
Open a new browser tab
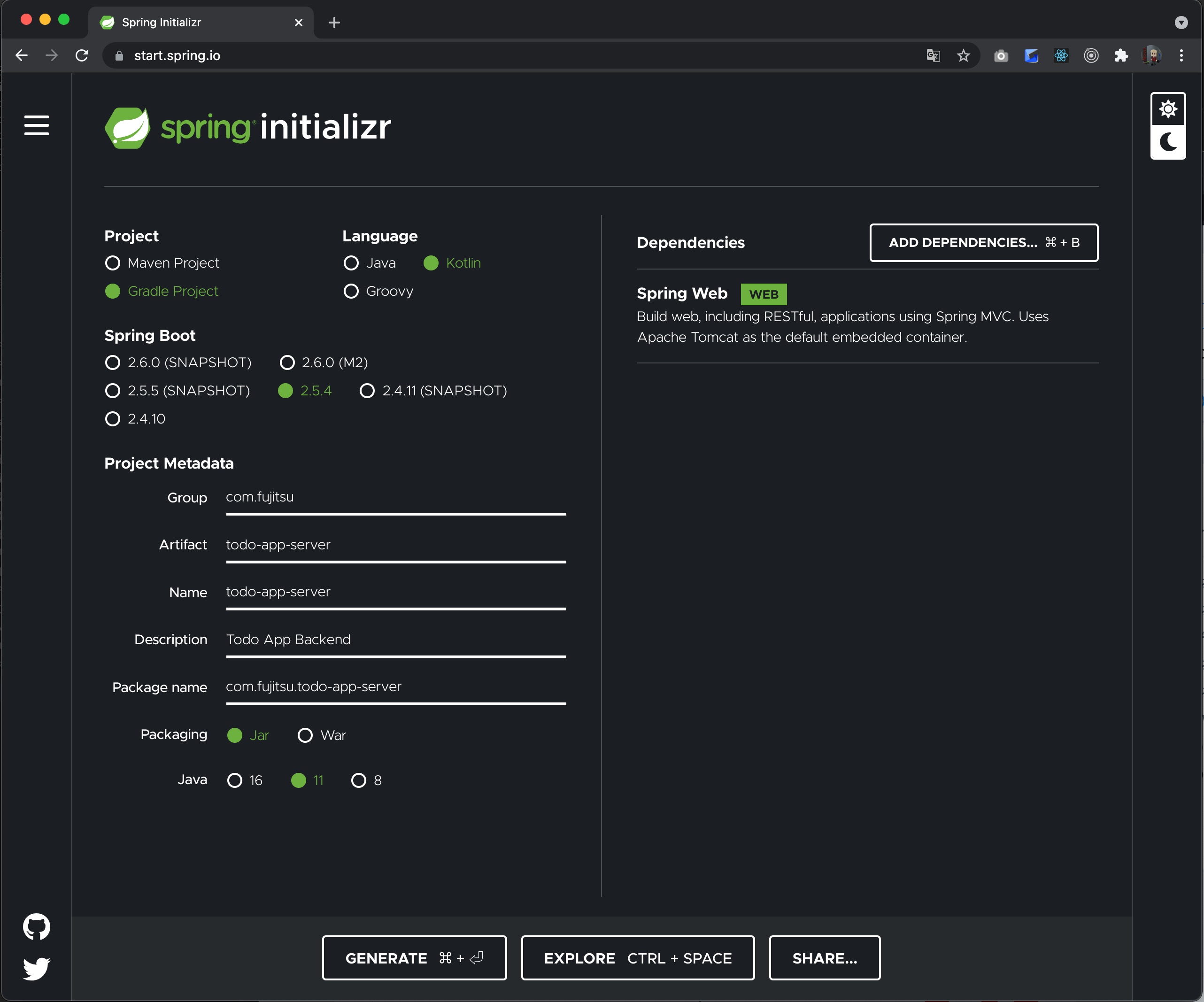pos(334,23)
